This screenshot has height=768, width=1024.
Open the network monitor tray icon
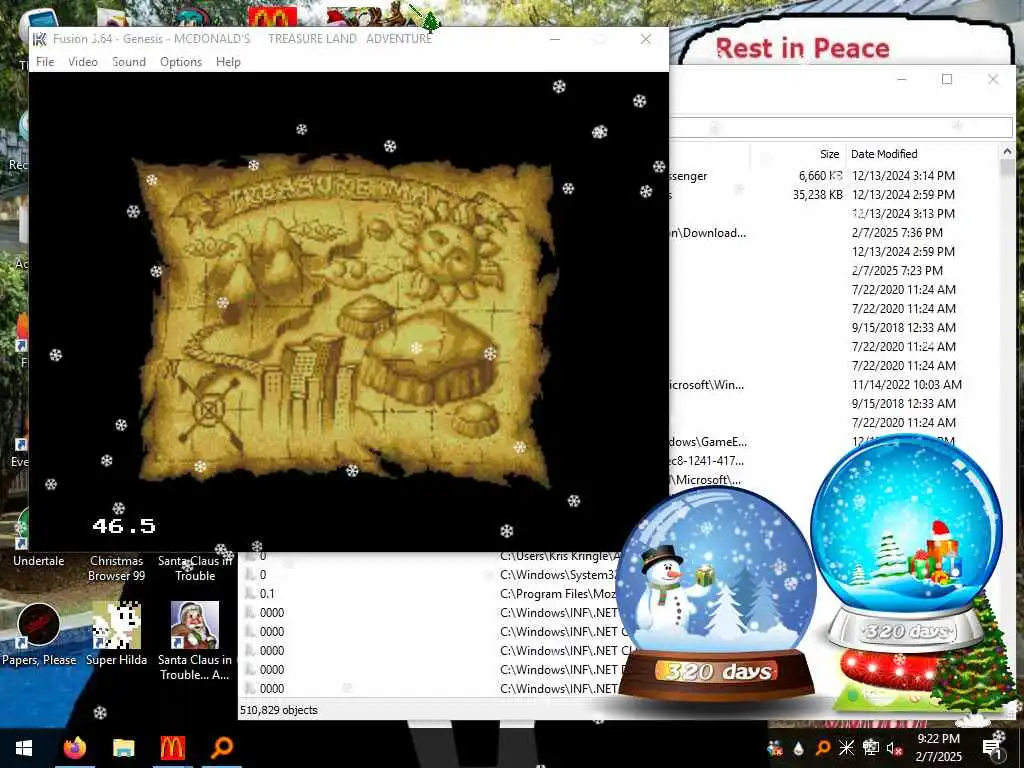click(871, 748)
